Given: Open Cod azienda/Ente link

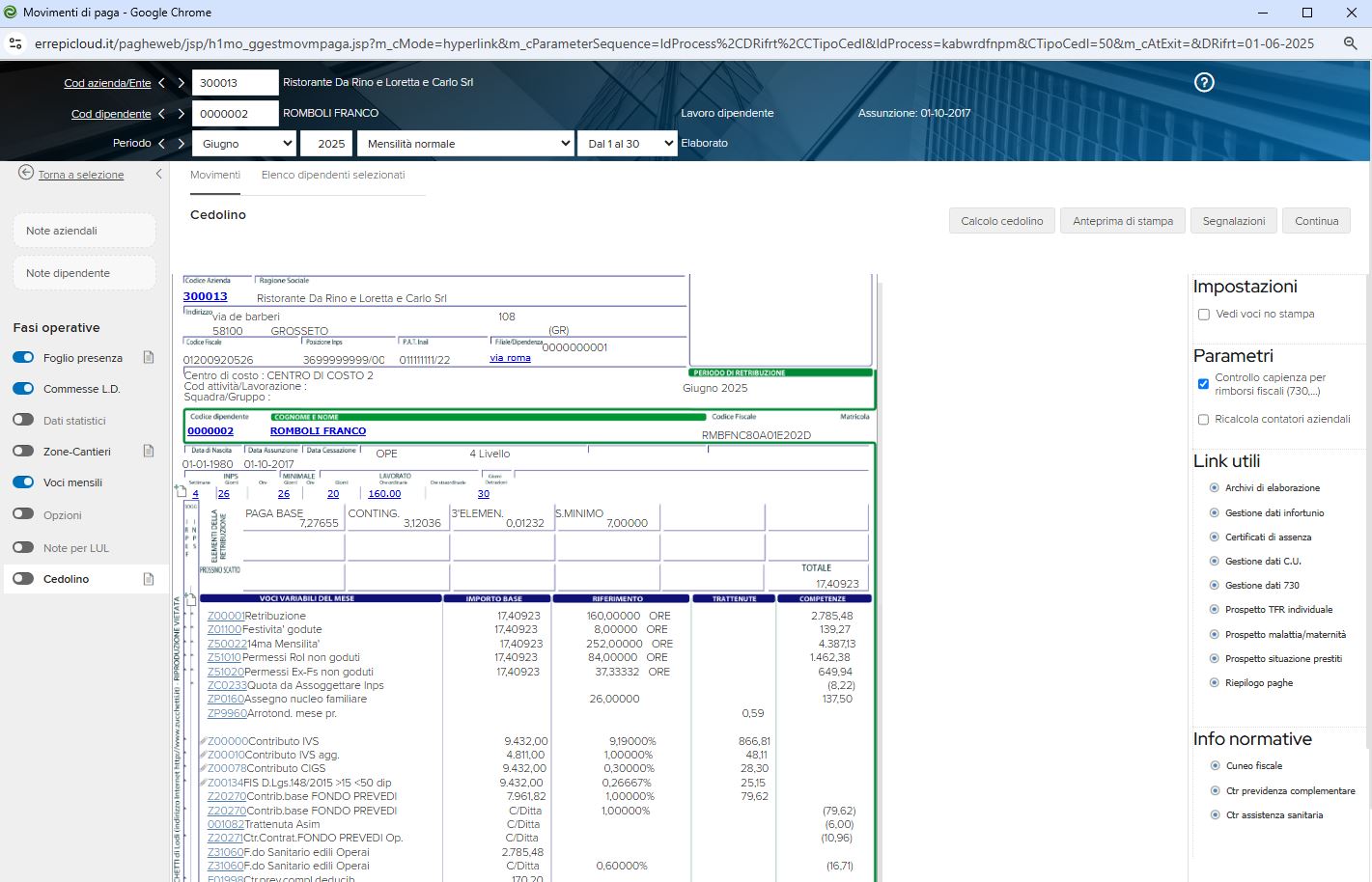Looking at the screenshot, I should click(108, 83).
